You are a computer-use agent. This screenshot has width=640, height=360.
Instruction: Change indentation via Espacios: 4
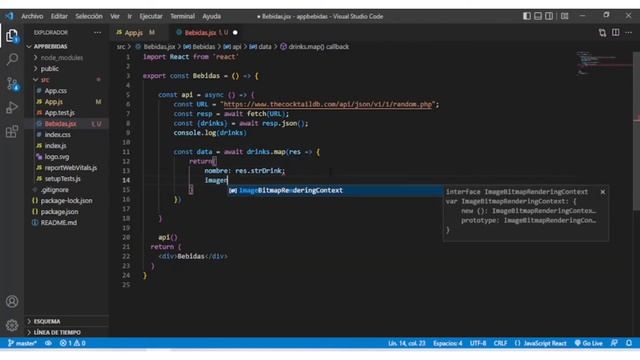[x=447, y=343]
